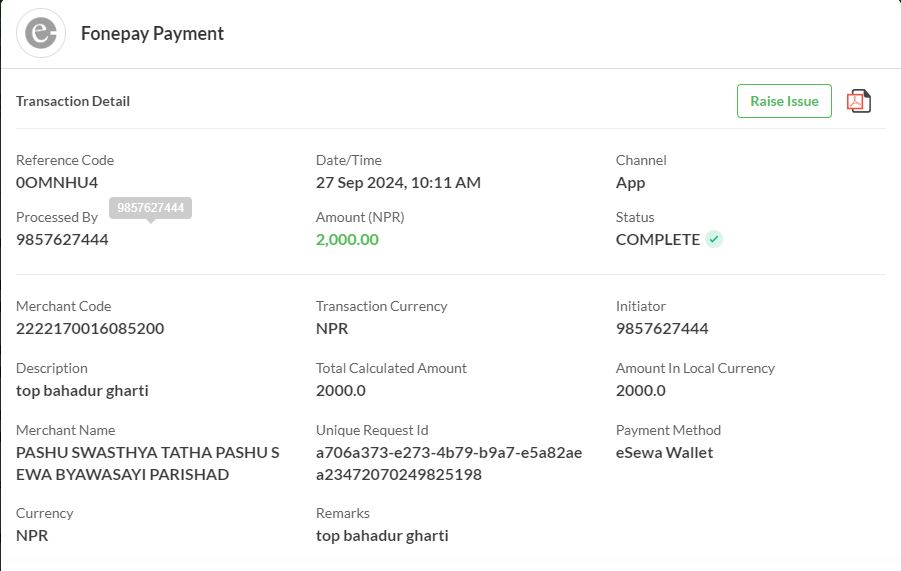This screenshot has width=901, height=571.
Task: Select the Fonepay Payment title
Action: coord(152,33)
